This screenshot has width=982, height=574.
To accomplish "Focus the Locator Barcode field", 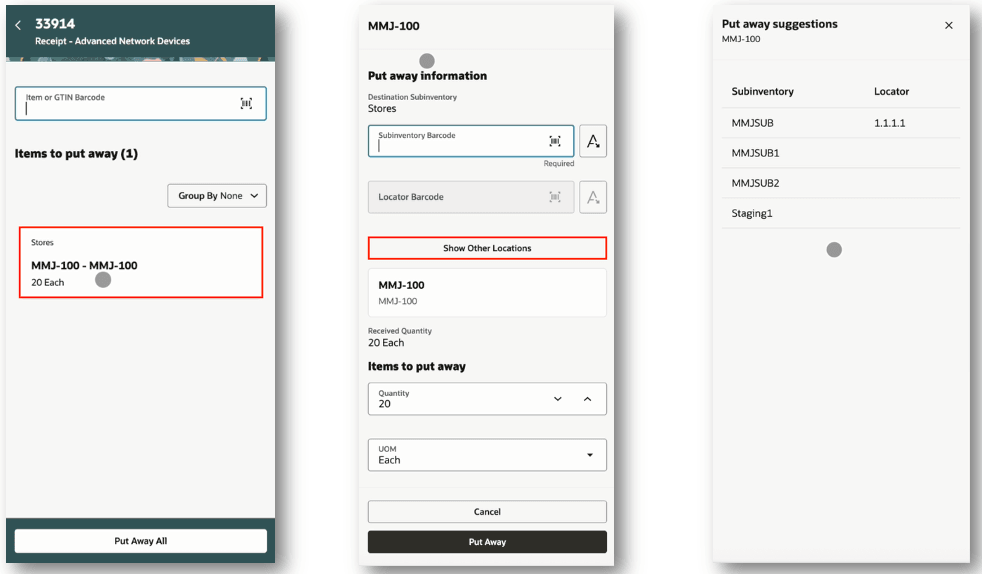I will (x=471, y=197).
